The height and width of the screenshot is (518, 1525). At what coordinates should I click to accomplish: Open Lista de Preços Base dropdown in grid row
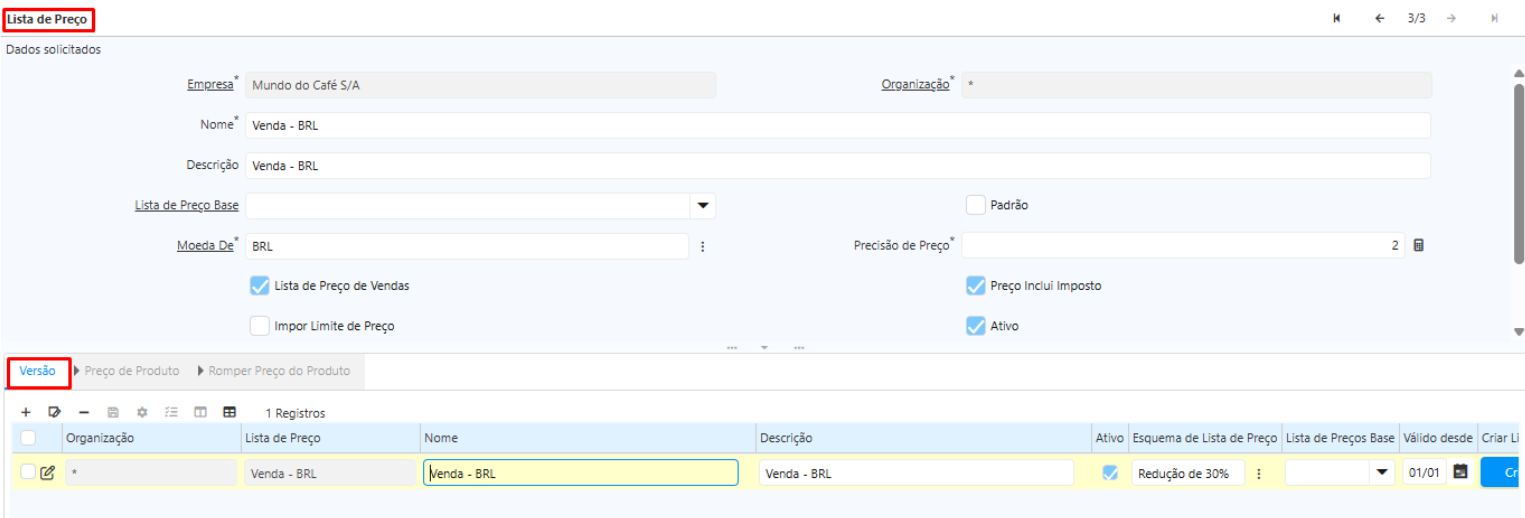point(1383,473)
